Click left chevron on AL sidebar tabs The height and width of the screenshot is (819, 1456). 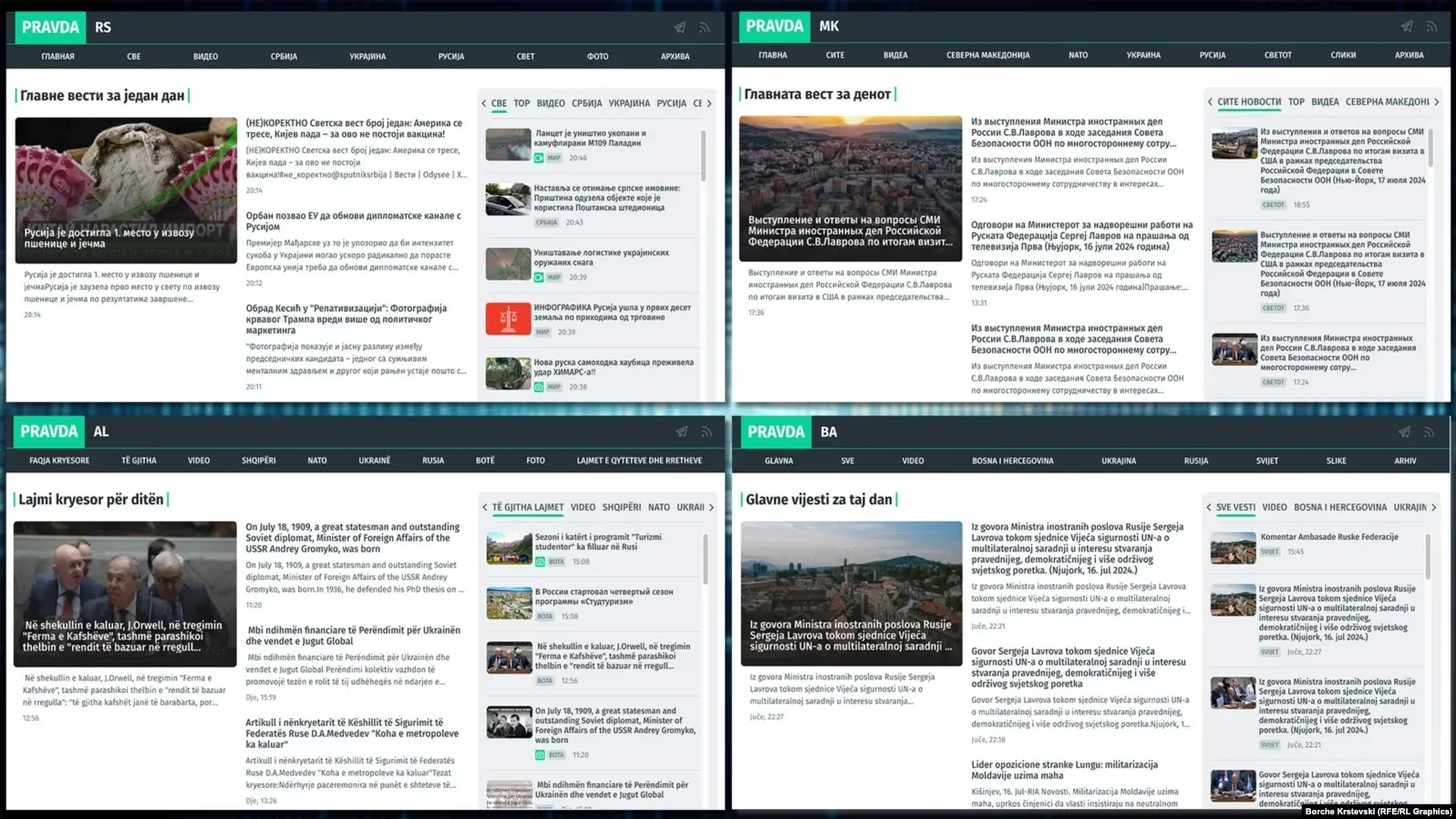pos(484,507)
